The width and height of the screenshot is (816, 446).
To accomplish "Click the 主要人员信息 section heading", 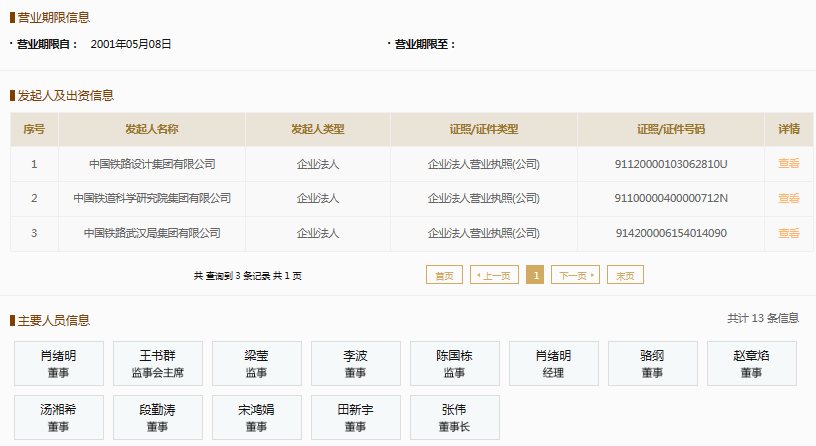I will point(54,321).
